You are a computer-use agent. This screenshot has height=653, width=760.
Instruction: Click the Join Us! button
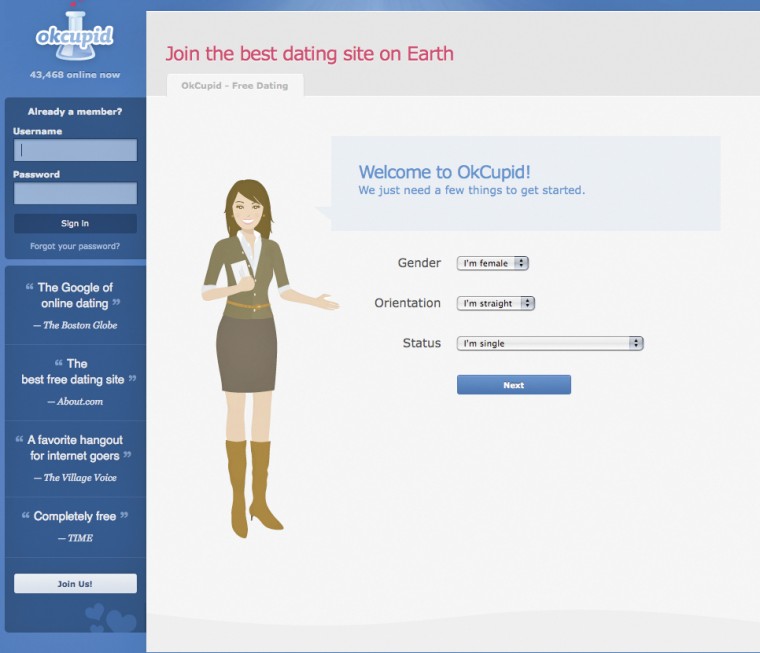click(75, 584)
